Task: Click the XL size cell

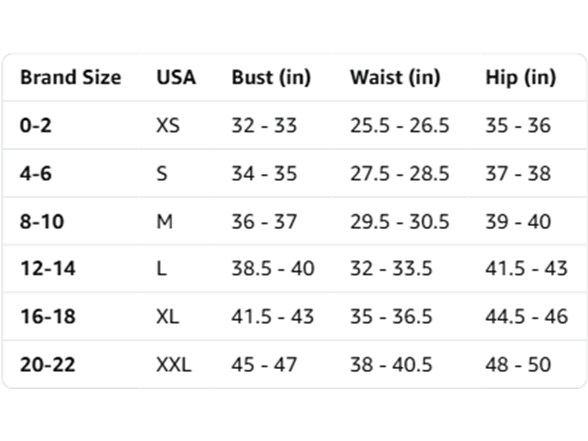Action: (167, 316)
